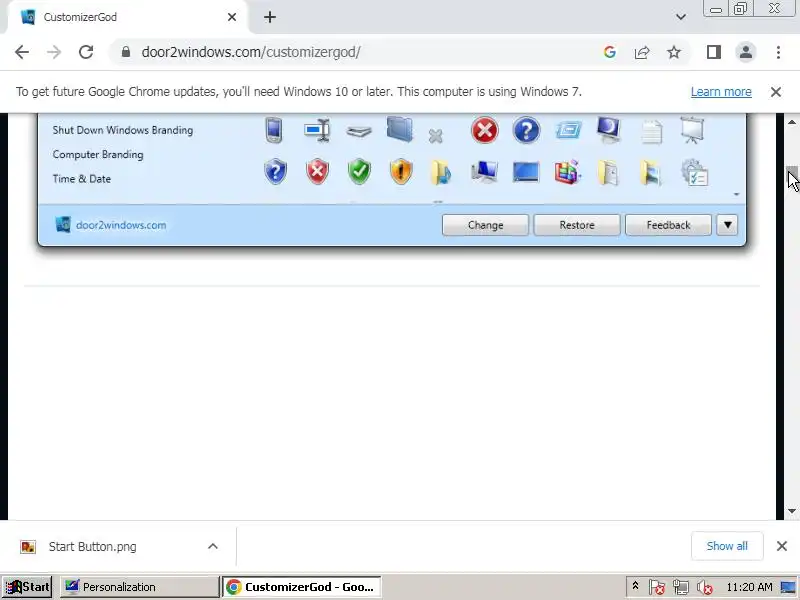Click the taskbar clock 11:20 AM
This screenshot has width=800, height=600.
point(749,587)
